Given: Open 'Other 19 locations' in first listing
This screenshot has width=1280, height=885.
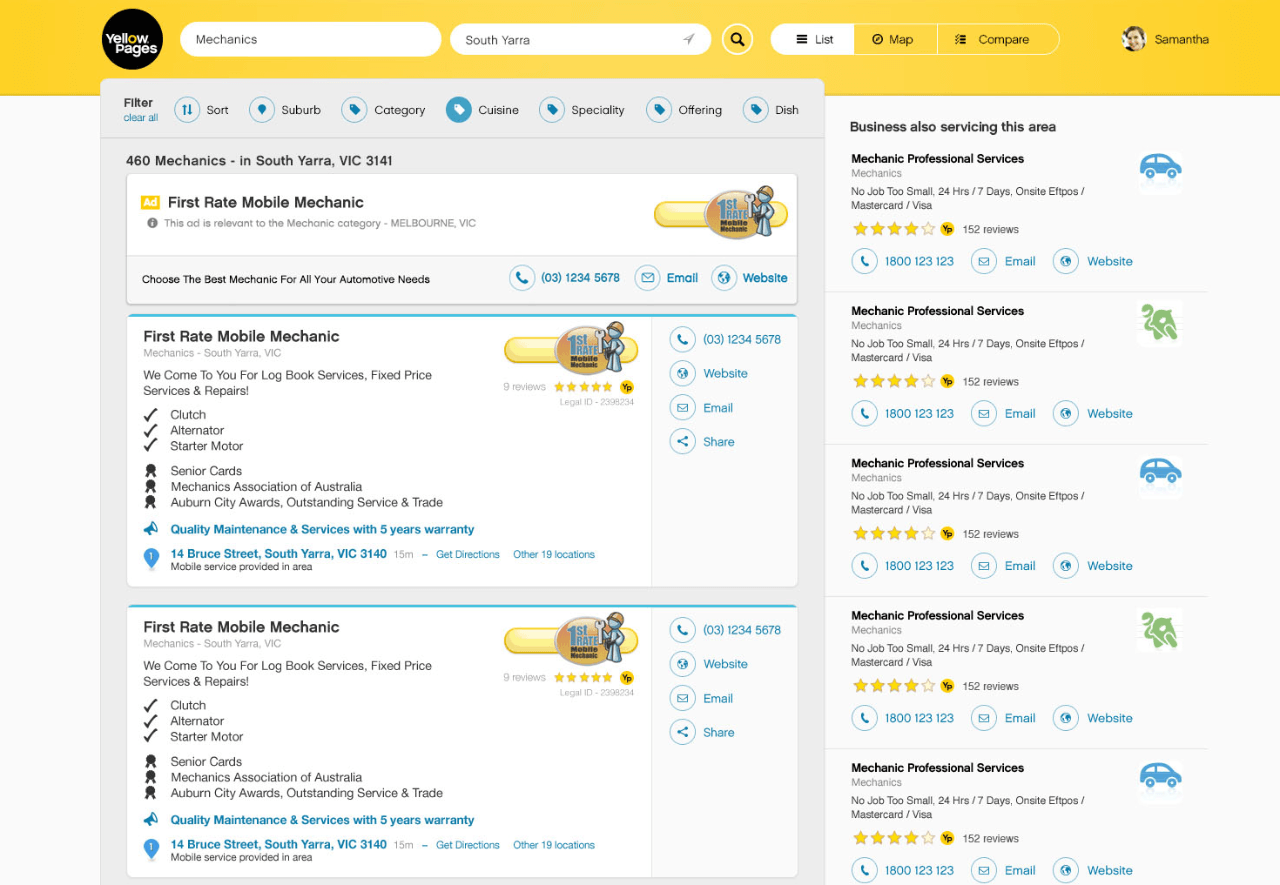Looking at the screenshot, I should point(553,554).
